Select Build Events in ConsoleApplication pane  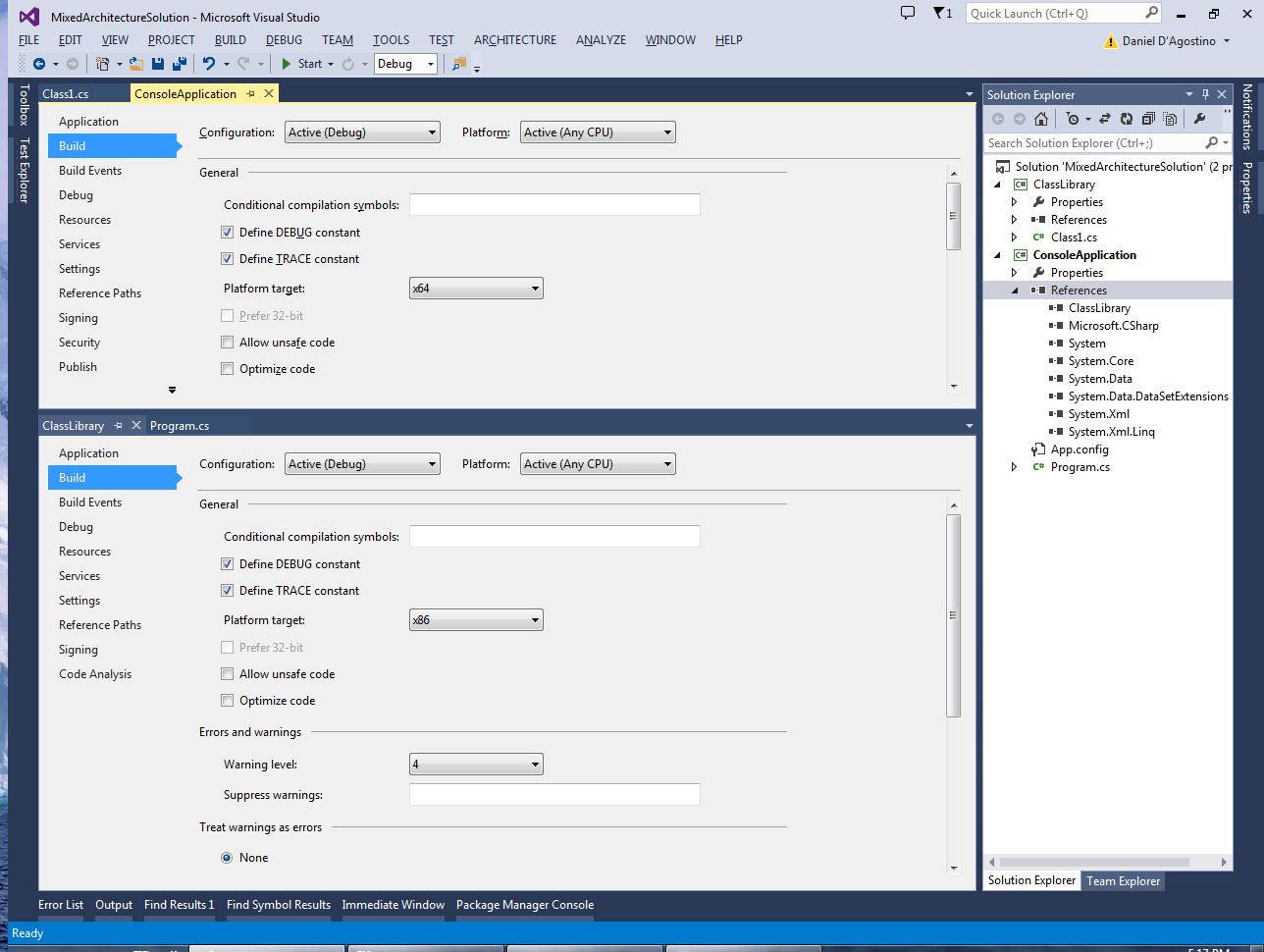[90, 171]
